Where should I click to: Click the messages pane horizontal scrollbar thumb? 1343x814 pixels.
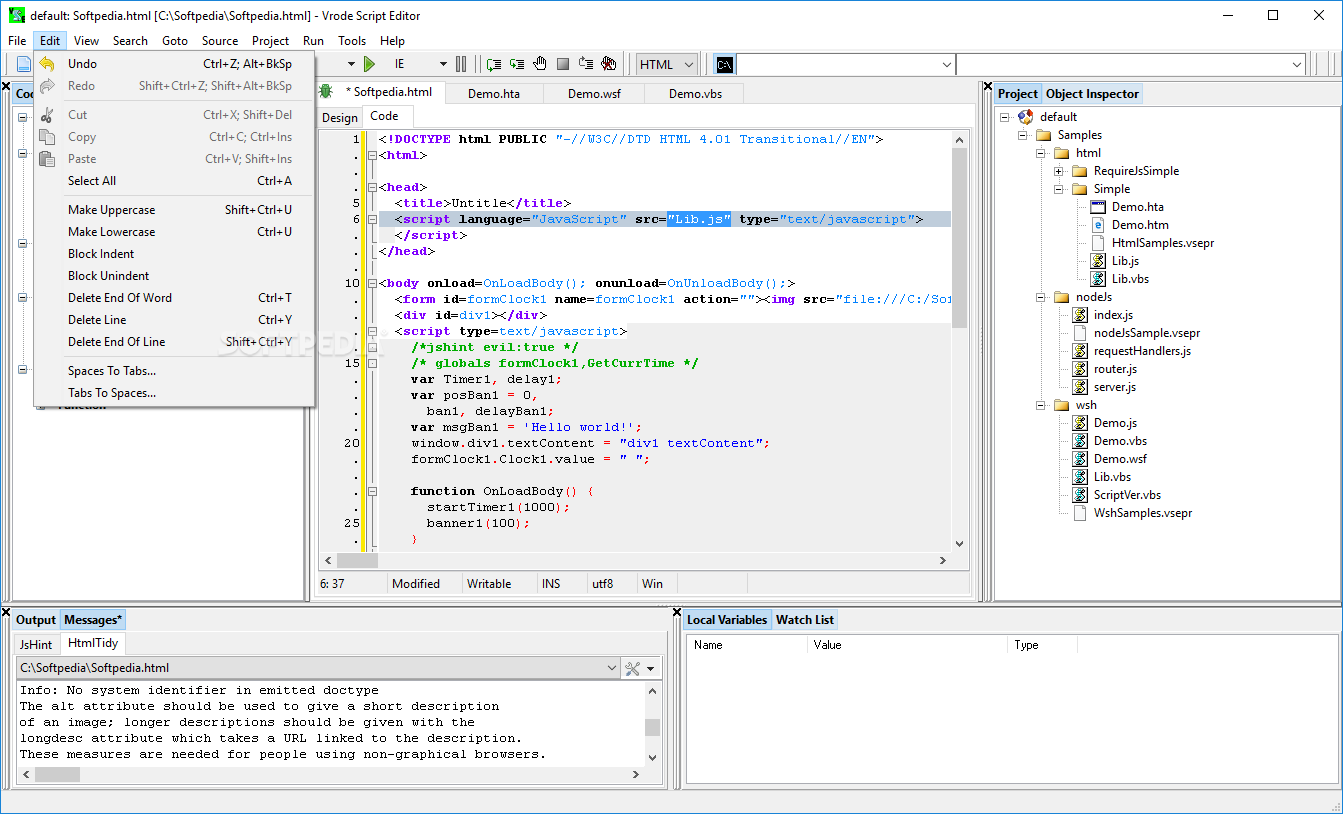tap(58, 774)
